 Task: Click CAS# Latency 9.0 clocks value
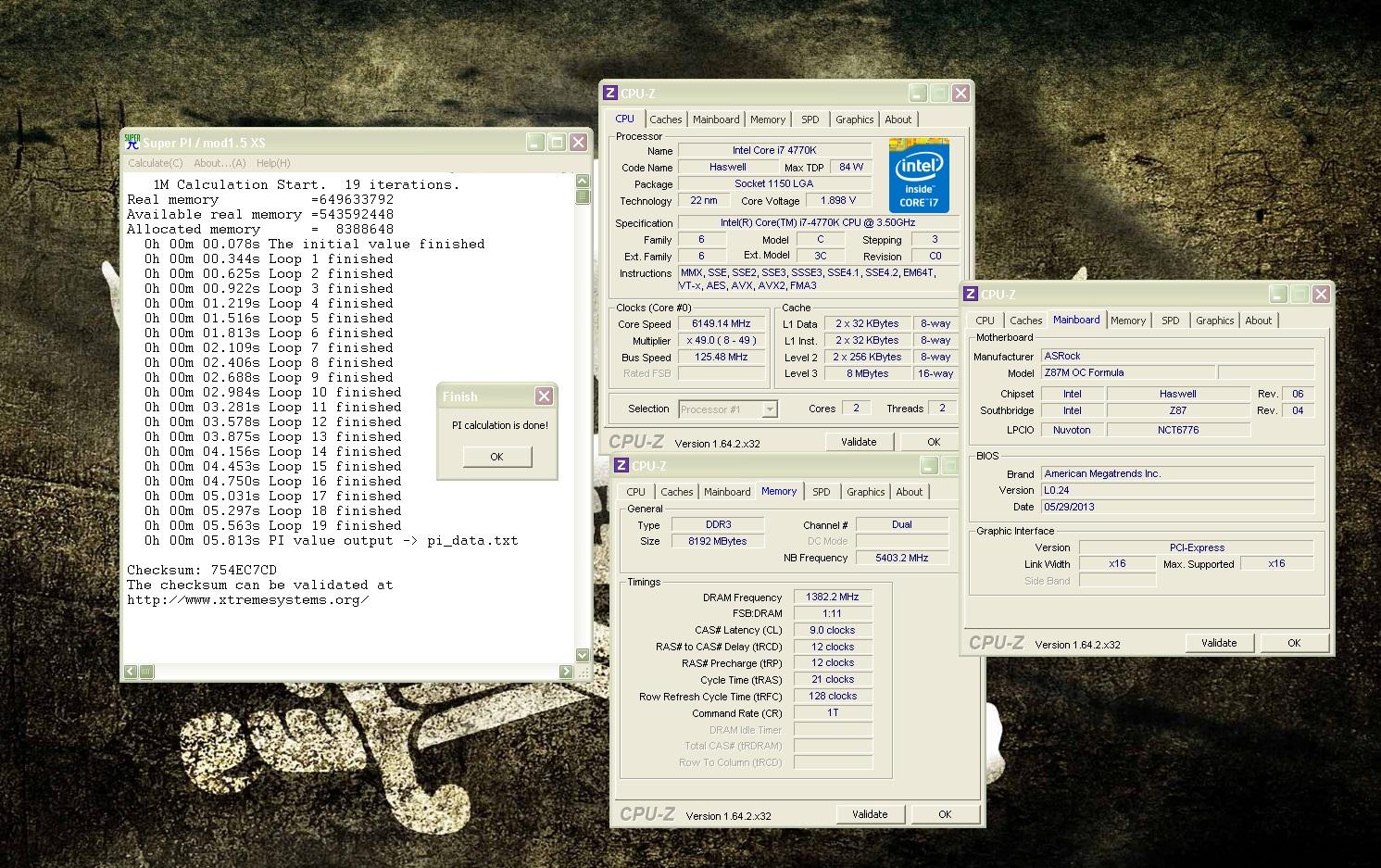point(833,630)
